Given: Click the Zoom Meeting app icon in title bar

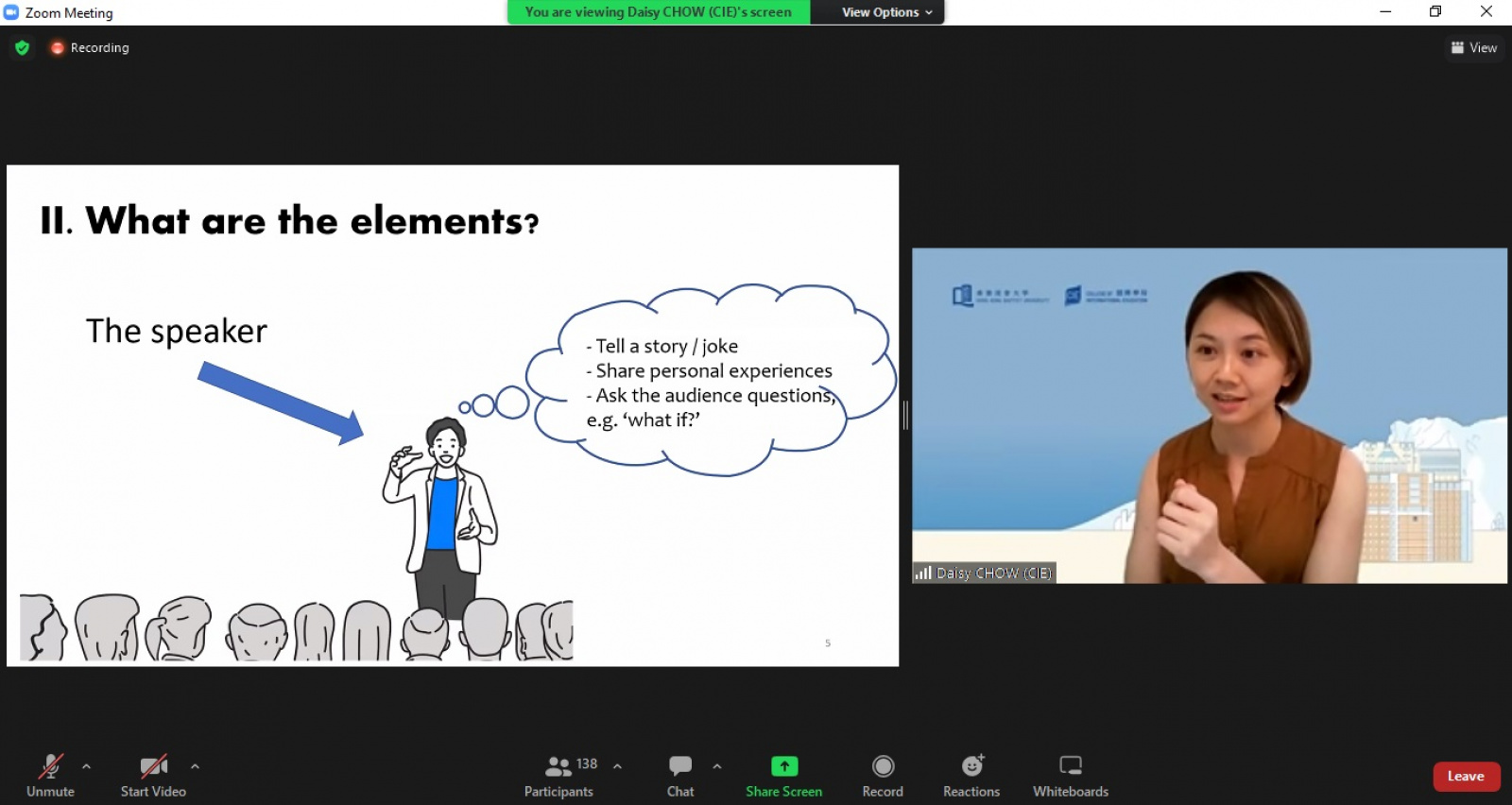Looking at the screenshot, I should [11, 12].
